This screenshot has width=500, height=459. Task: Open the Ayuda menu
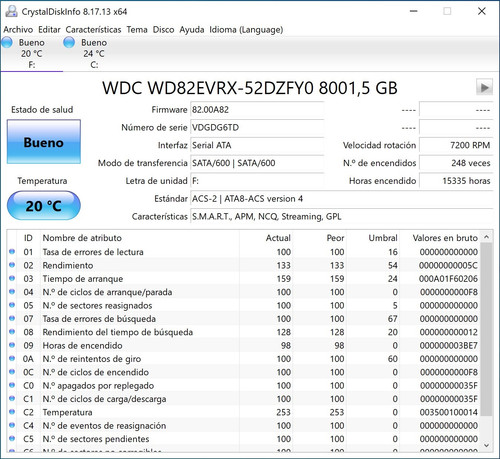click(x=192, y=30)
